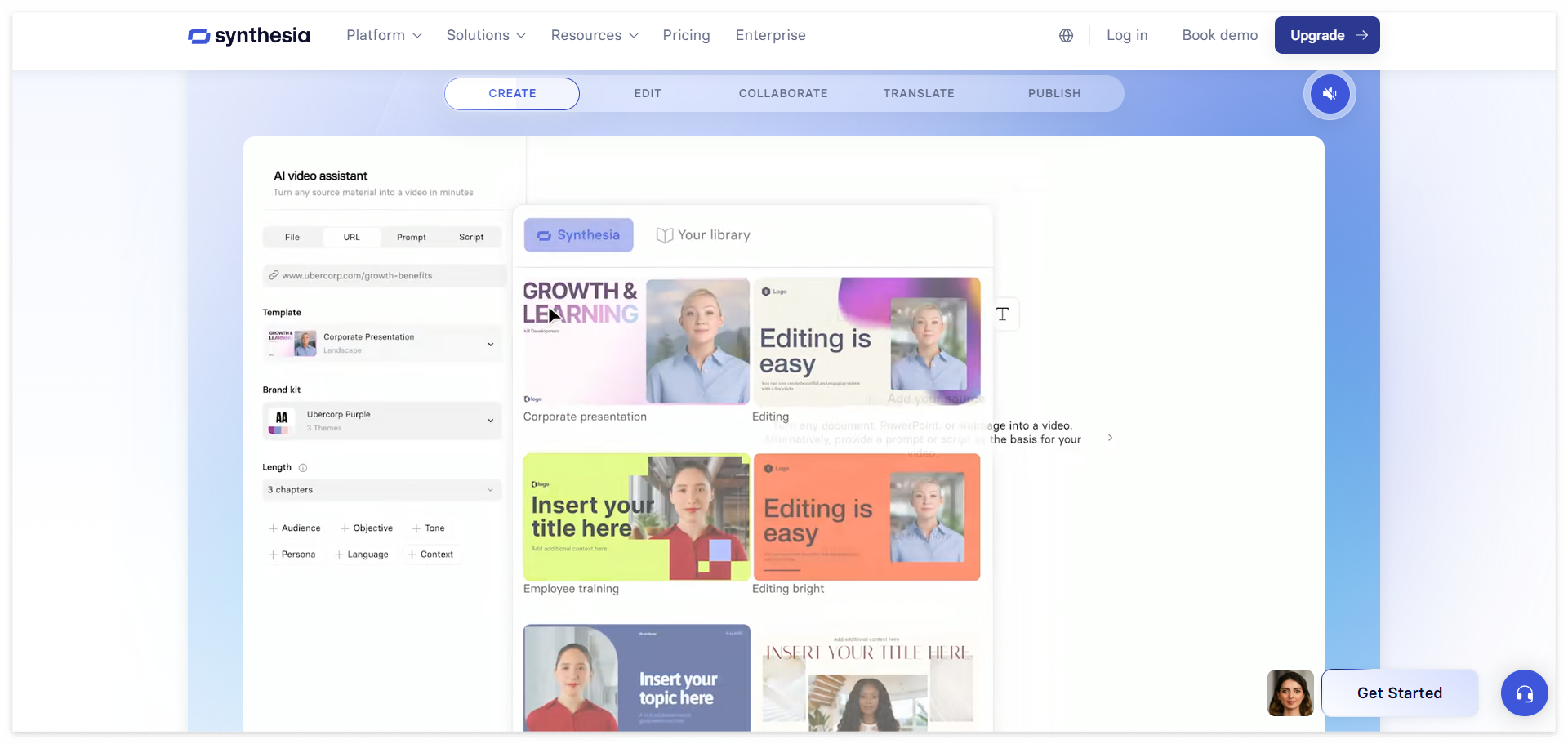Click the Objective option label
The height and width of the screenshot is (744, 1568).
point(373,529)
